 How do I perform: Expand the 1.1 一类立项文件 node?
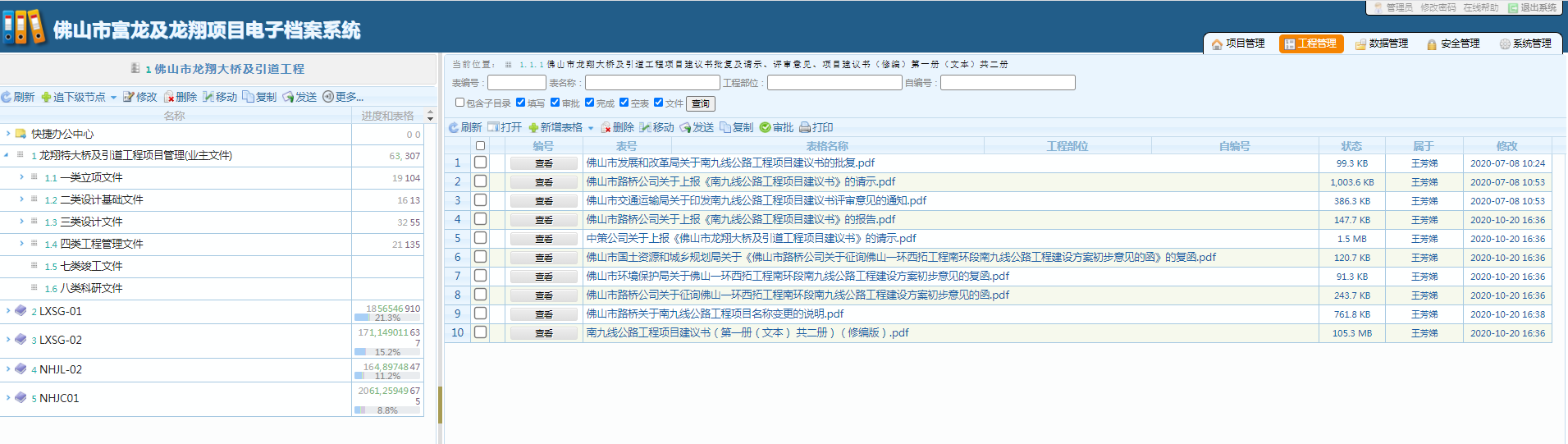coord(21,176)
